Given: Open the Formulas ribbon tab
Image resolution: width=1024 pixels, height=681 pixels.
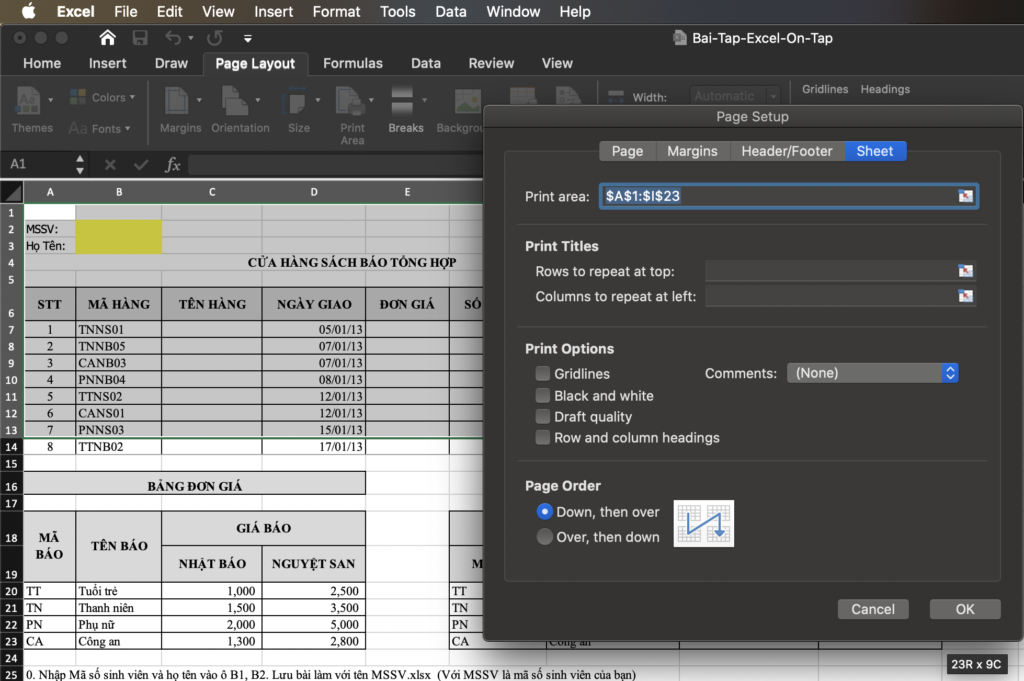Looking at the screenshot, I should [353, 63].
